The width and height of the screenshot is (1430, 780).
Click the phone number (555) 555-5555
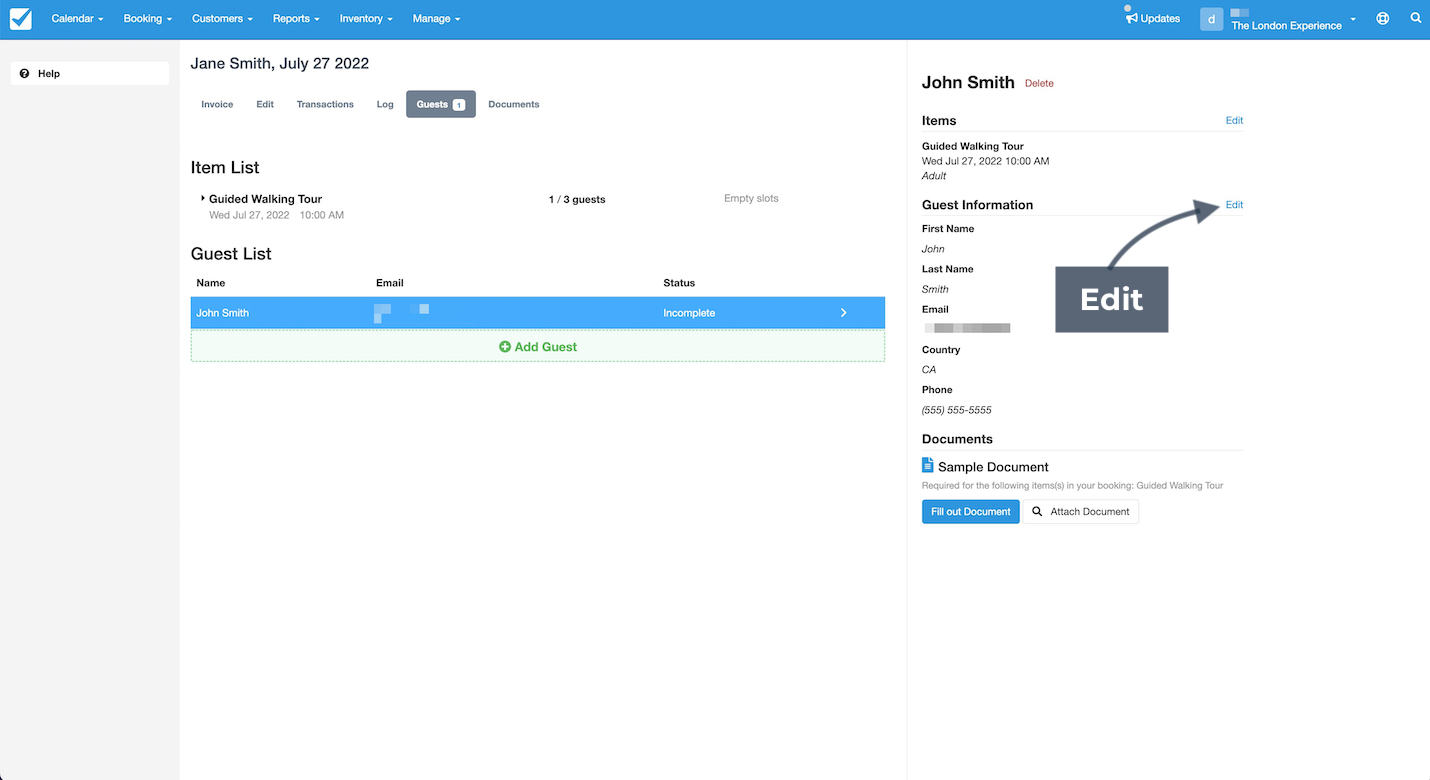(957, 410)
